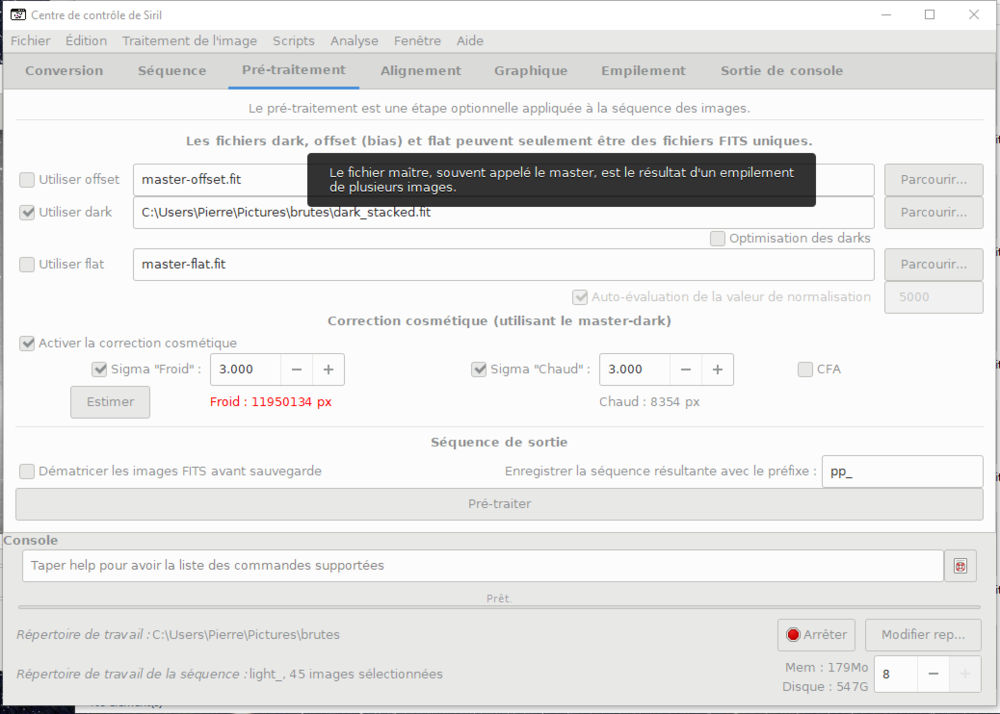The image size is (1000, 714).
Task: Toggle Dématricer les images FITS avant sauvegarde
Action: coord(27,471)
